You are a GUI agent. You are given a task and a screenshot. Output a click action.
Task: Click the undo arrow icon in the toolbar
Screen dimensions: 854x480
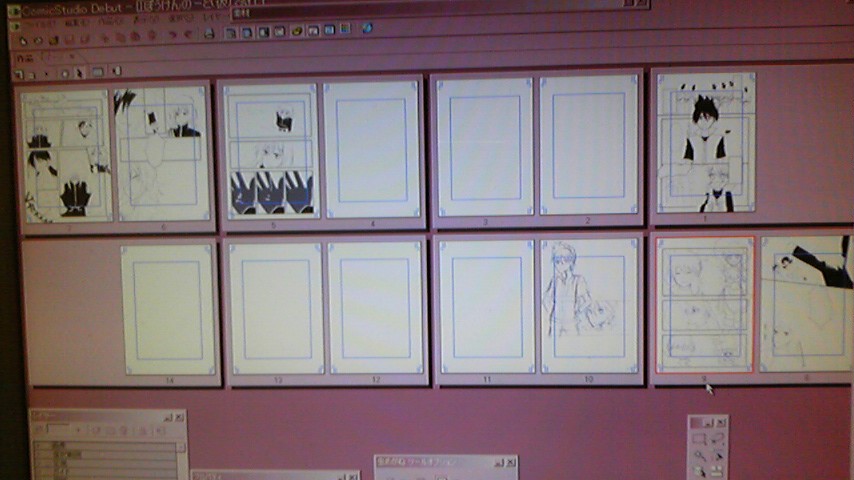tap(172, 35)
